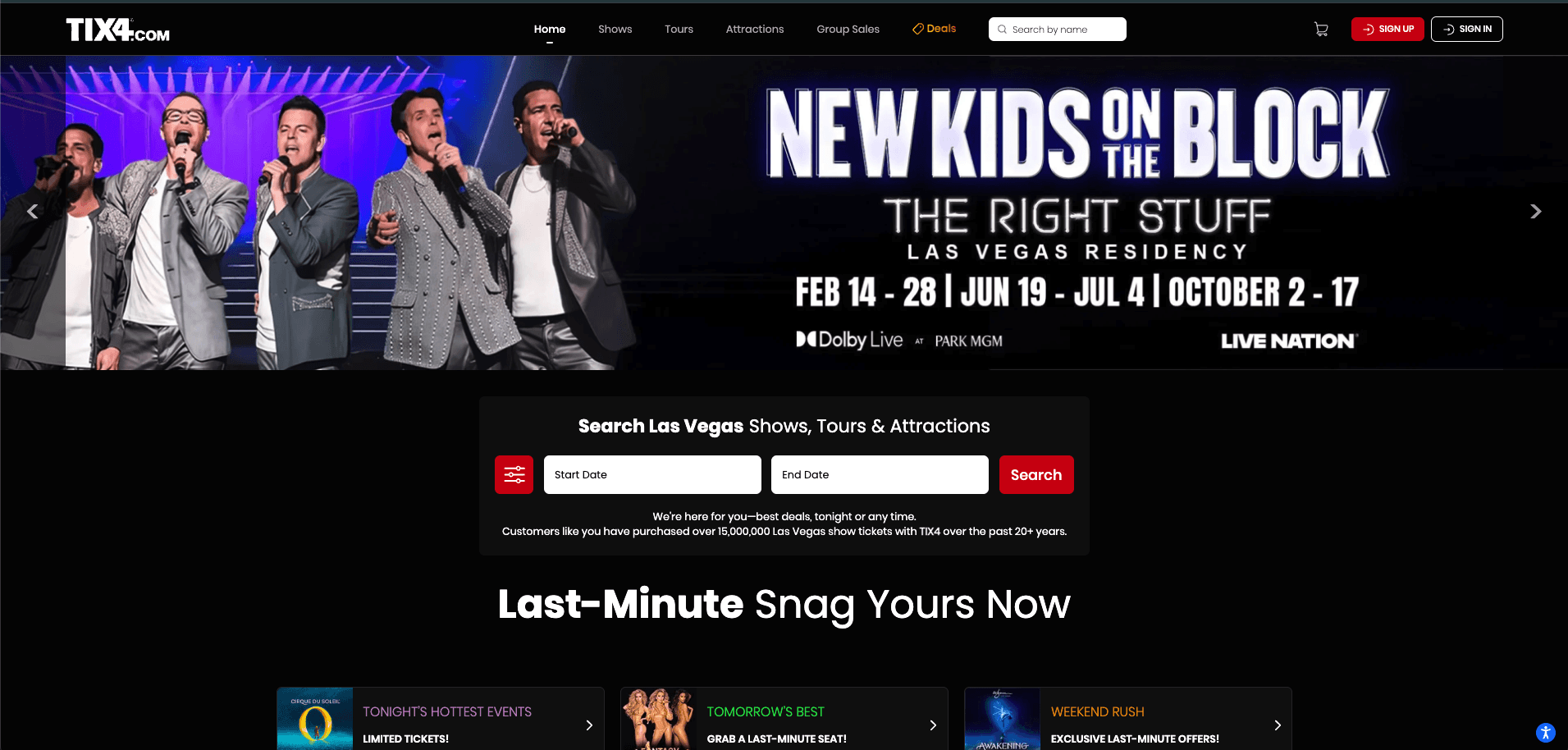Image resolution: width=1568 pixels, height=750 pixels.
Task: Click the TIX4.com logo
Action: (118, 30)
